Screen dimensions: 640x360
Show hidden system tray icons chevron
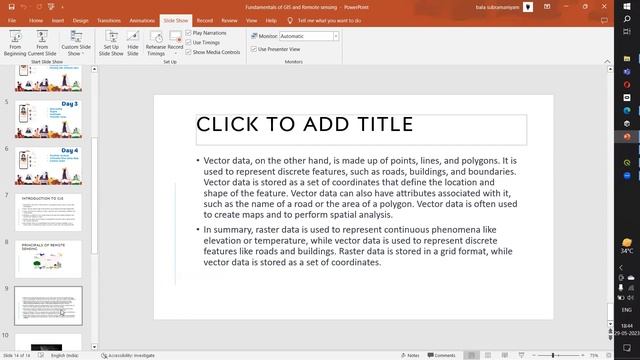pyautogui.click(x=621, y=268)
